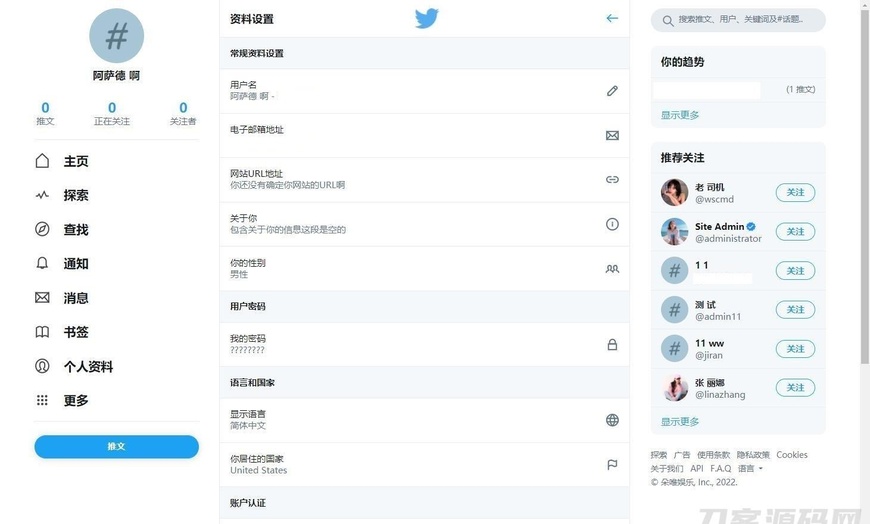Open the 语言 dropdown in footer
Screen dimensions: 870x524
(x=750, y=468)
